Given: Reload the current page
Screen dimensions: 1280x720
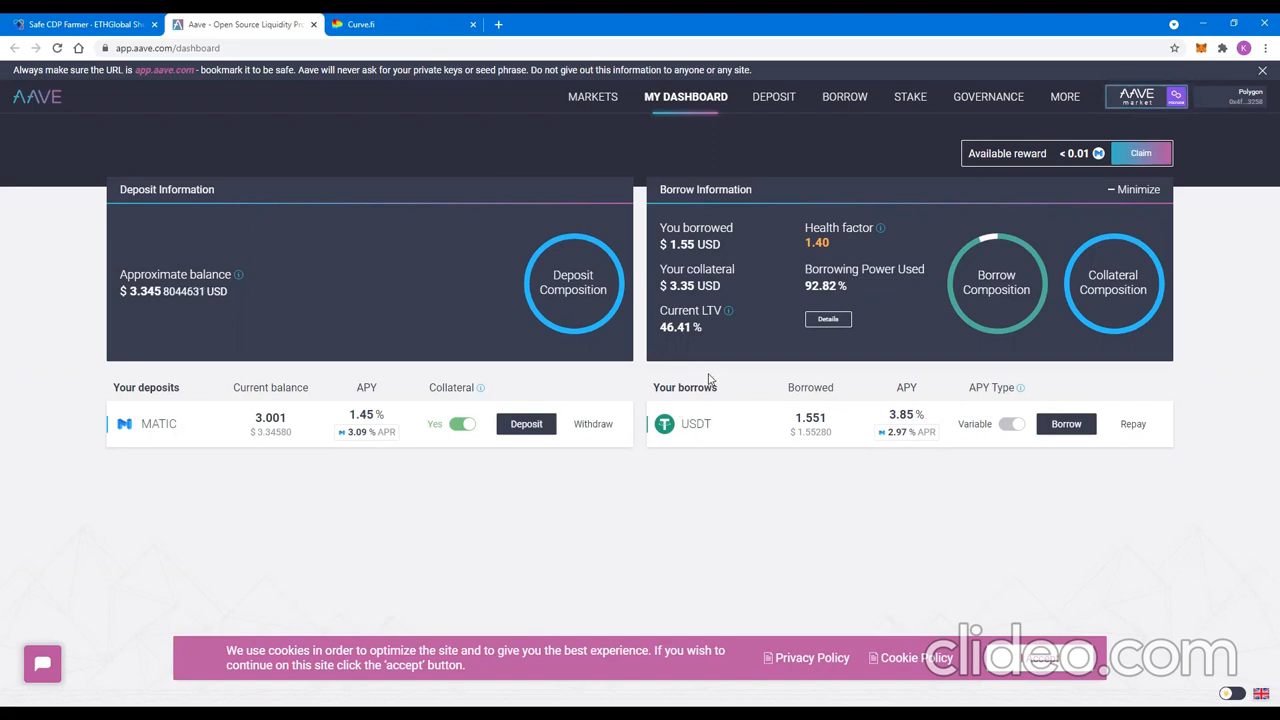Looking at the screenshot, I should [57, 48].
